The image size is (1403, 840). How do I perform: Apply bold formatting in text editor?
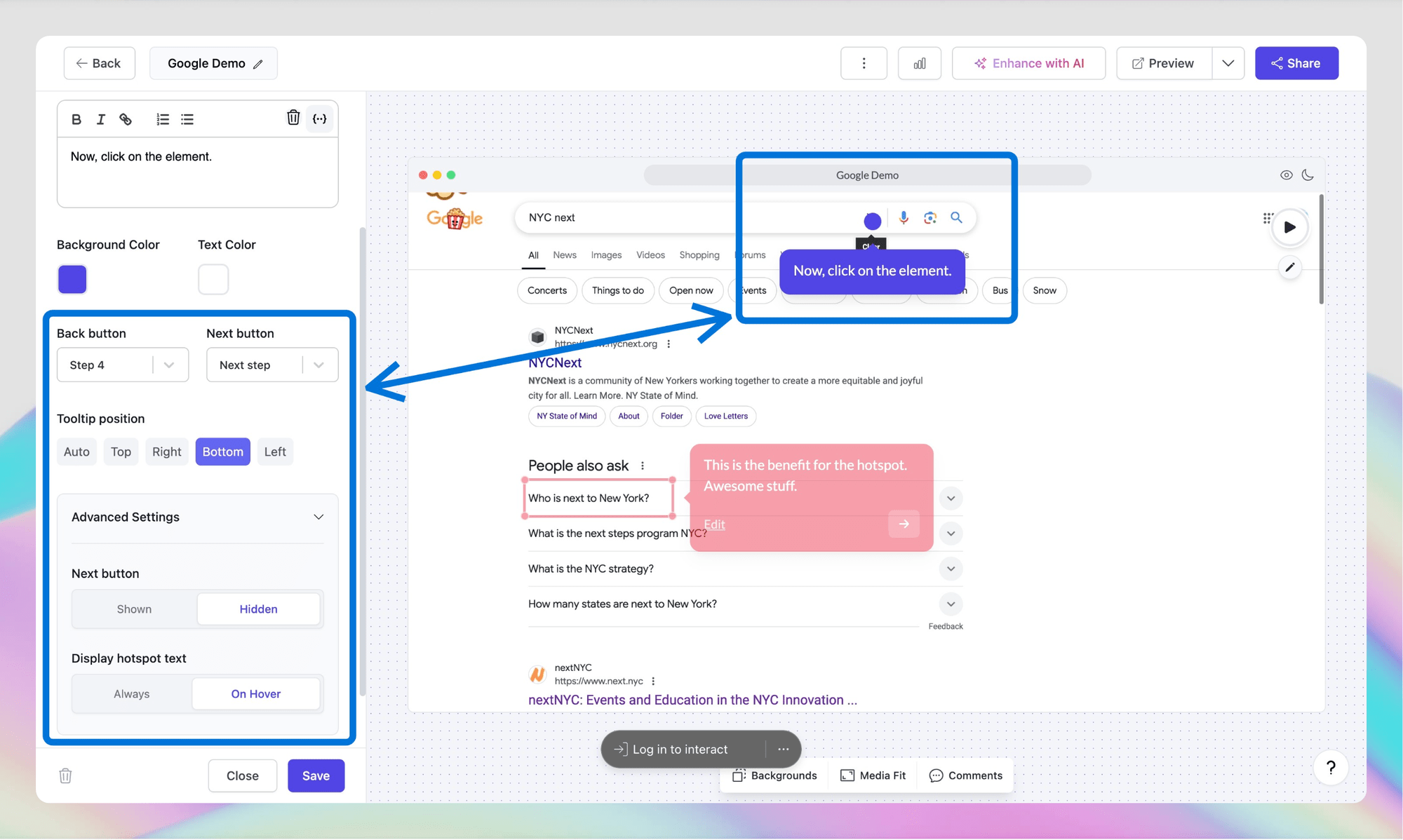[76, 119]
